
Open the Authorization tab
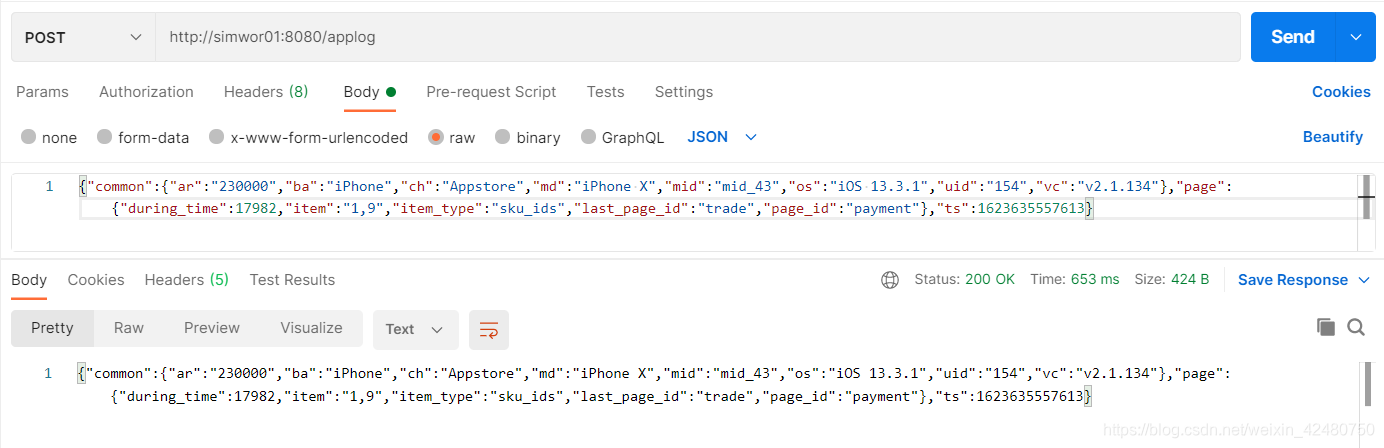coord(146,92)
